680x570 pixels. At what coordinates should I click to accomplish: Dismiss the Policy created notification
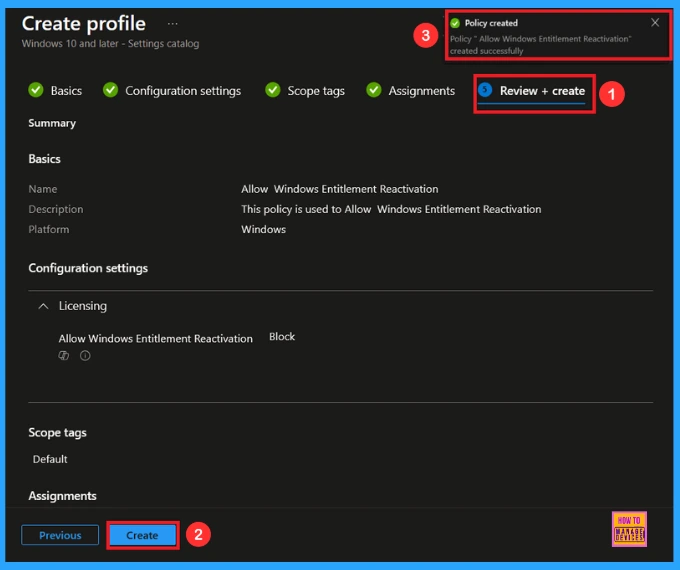point(655,23)
